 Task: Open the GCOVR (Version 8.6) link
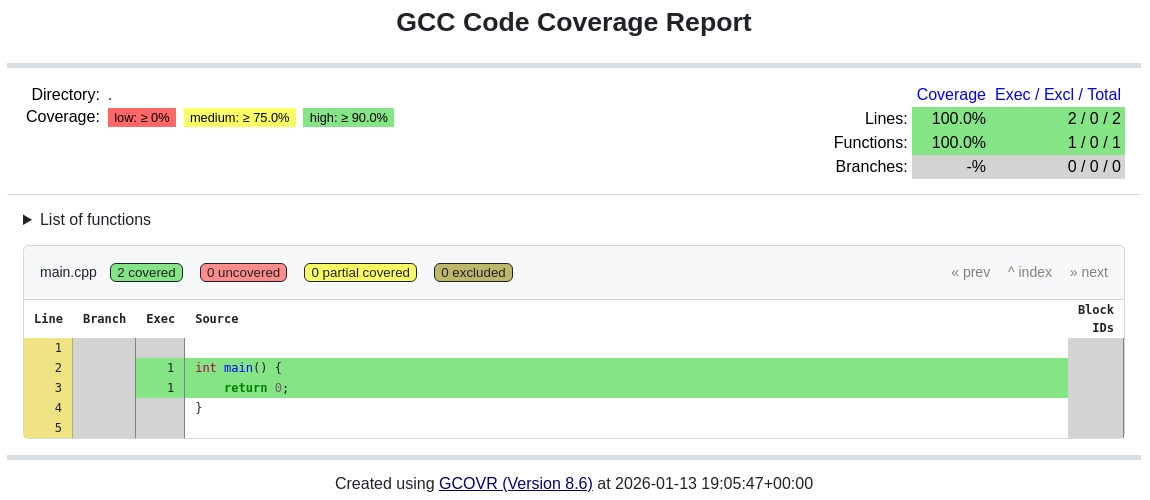tap(516, 483)
